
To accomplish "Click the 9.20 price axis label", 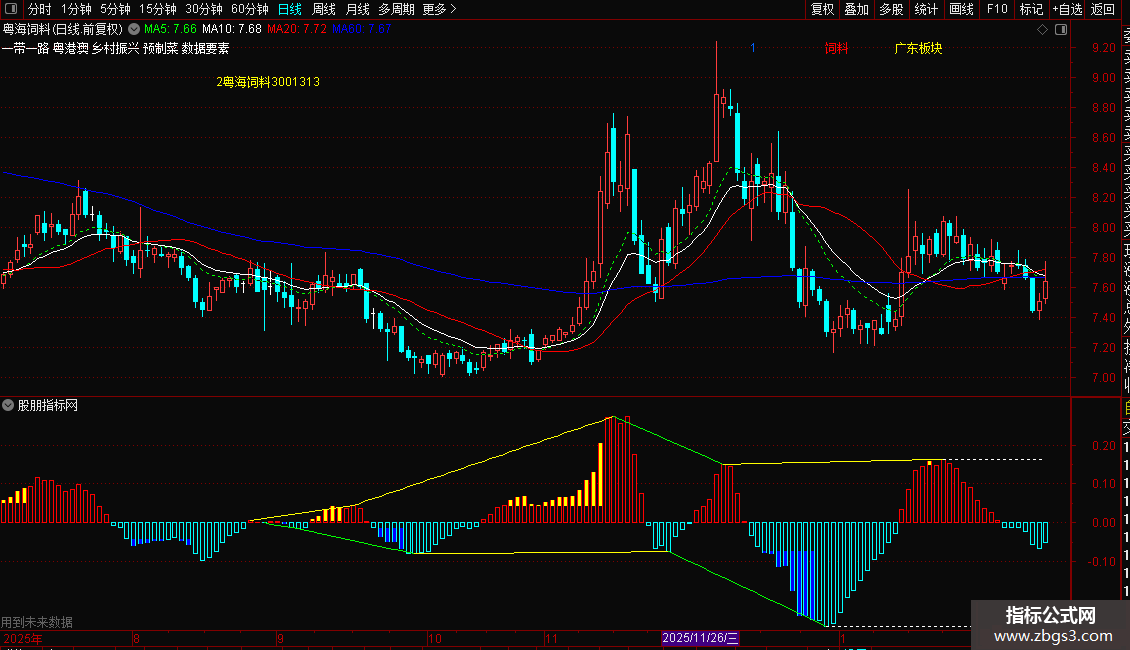I will point(1103,48).
